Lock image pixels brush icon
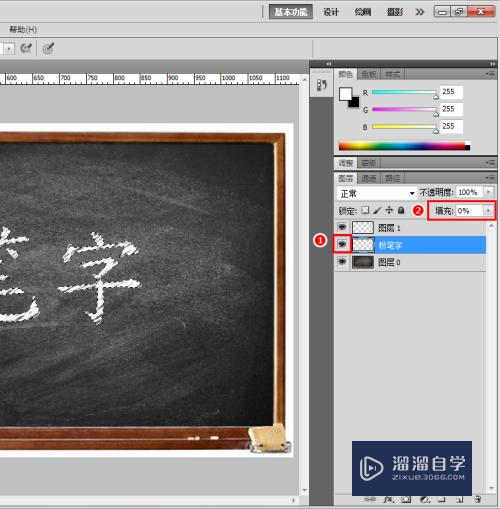Viewport: 500px width, 509px height. [x=377, y=210]
